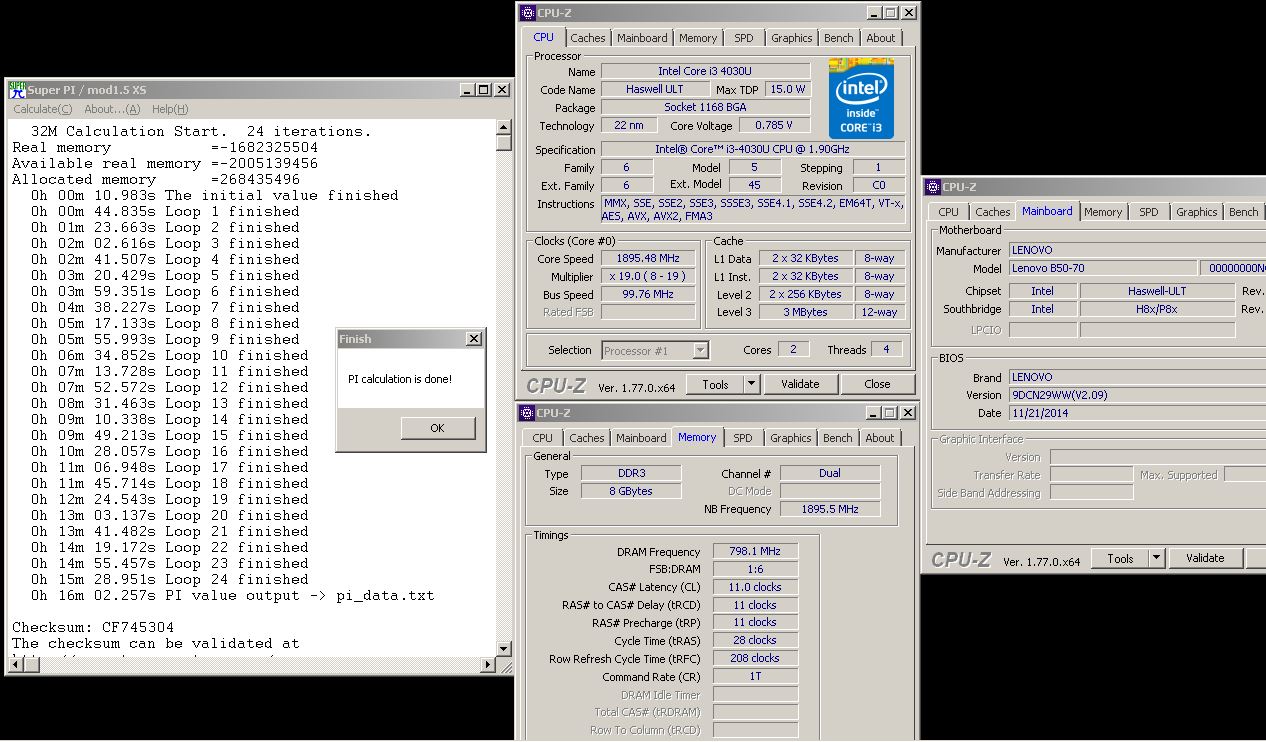Click Validate in top CPU-Z window
Screen dimensions: 1266x742
(800, 384)
